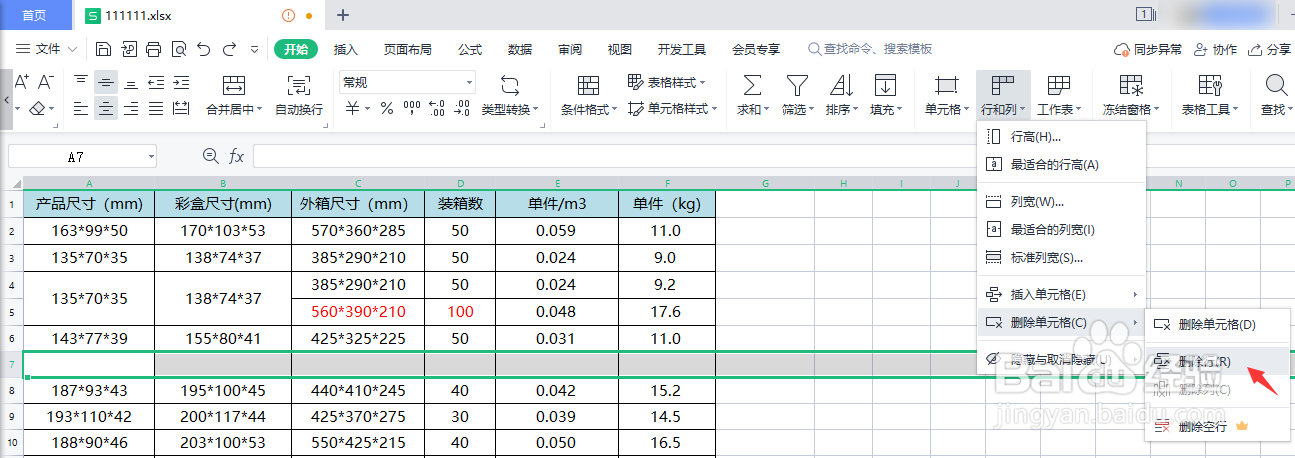Open Print Preview icon
This screenshot has width=1295, height=458.
coord(178,49)
